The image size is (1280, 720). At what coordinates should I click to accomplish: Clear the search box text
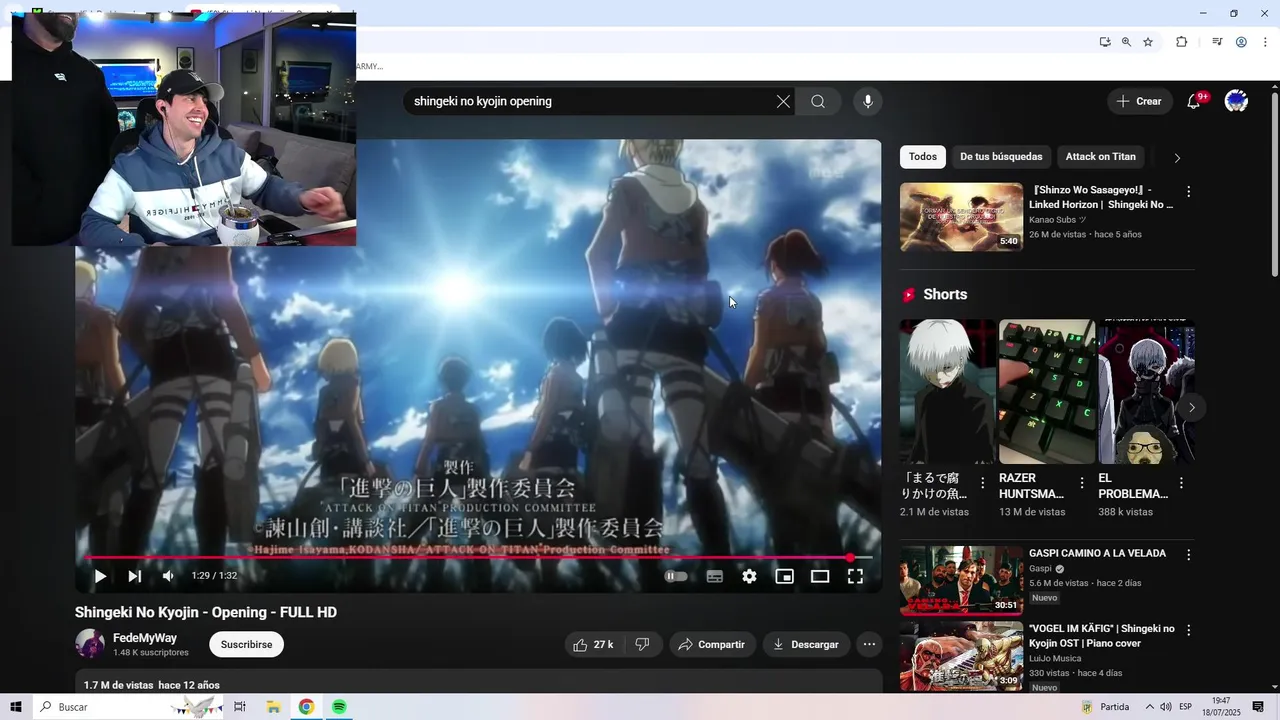(x=783, y=101)
